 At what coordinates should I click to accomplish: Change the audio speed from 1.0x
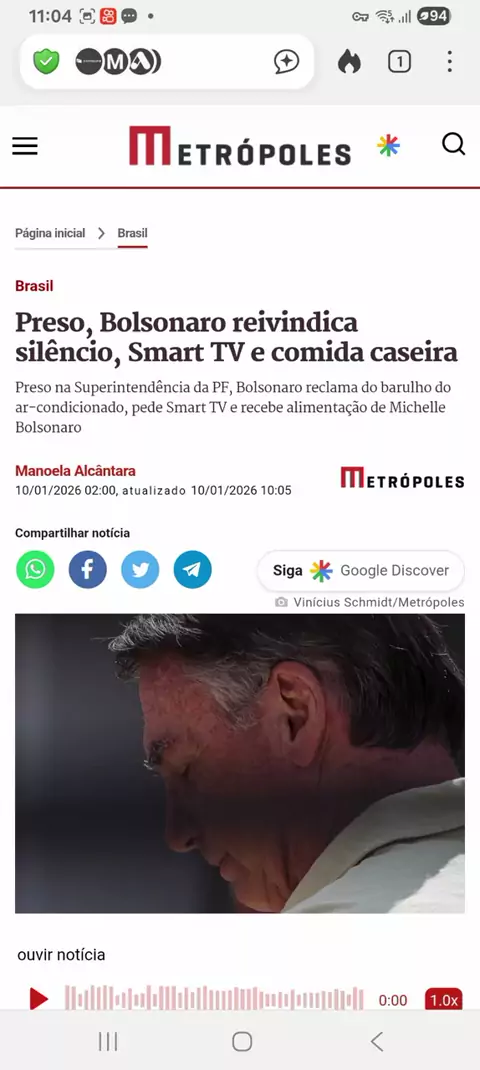click(443, 1000)
